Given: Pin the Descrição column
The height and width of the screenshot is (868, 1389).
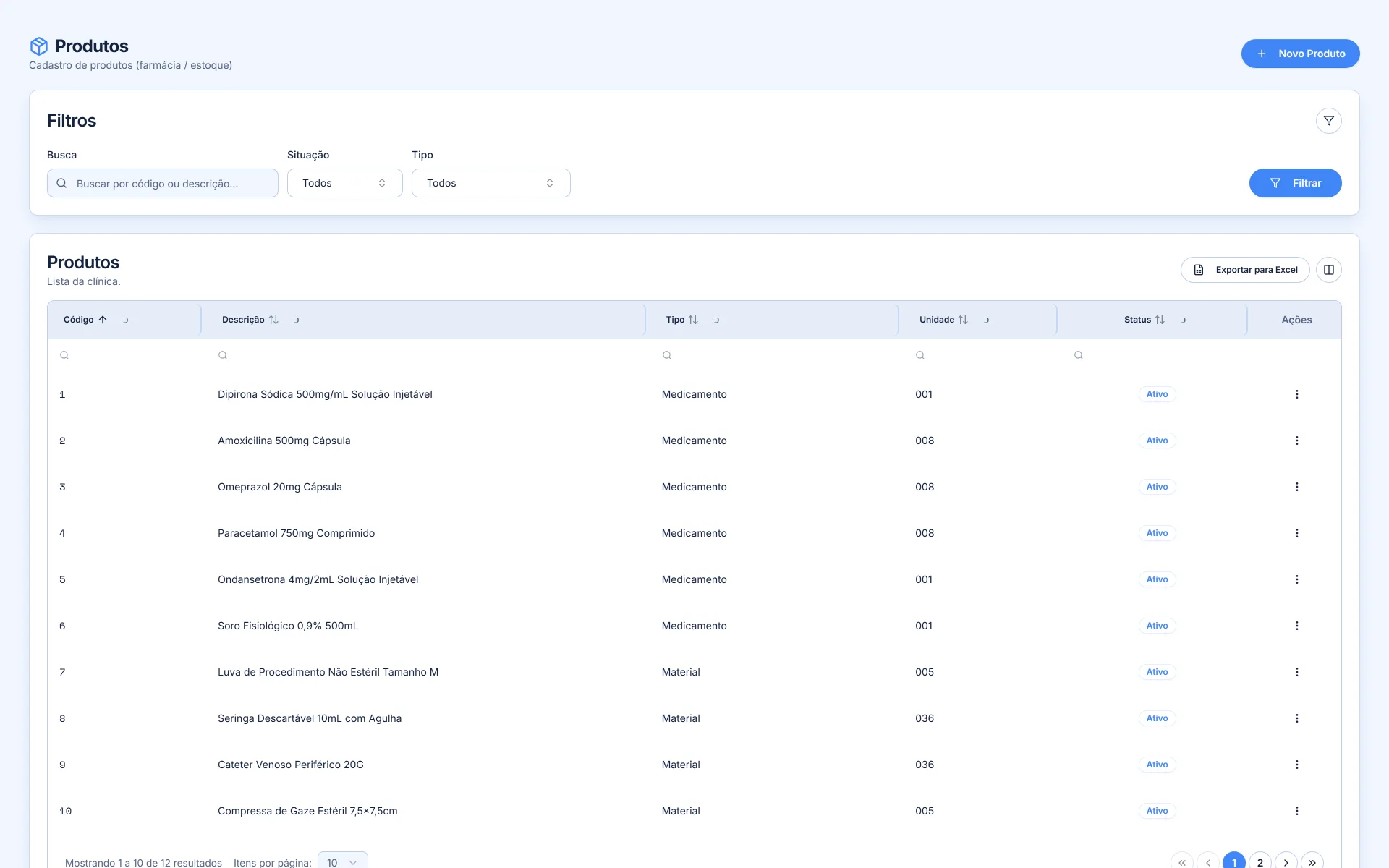Looking at the screenshot, I should point(297,320).
